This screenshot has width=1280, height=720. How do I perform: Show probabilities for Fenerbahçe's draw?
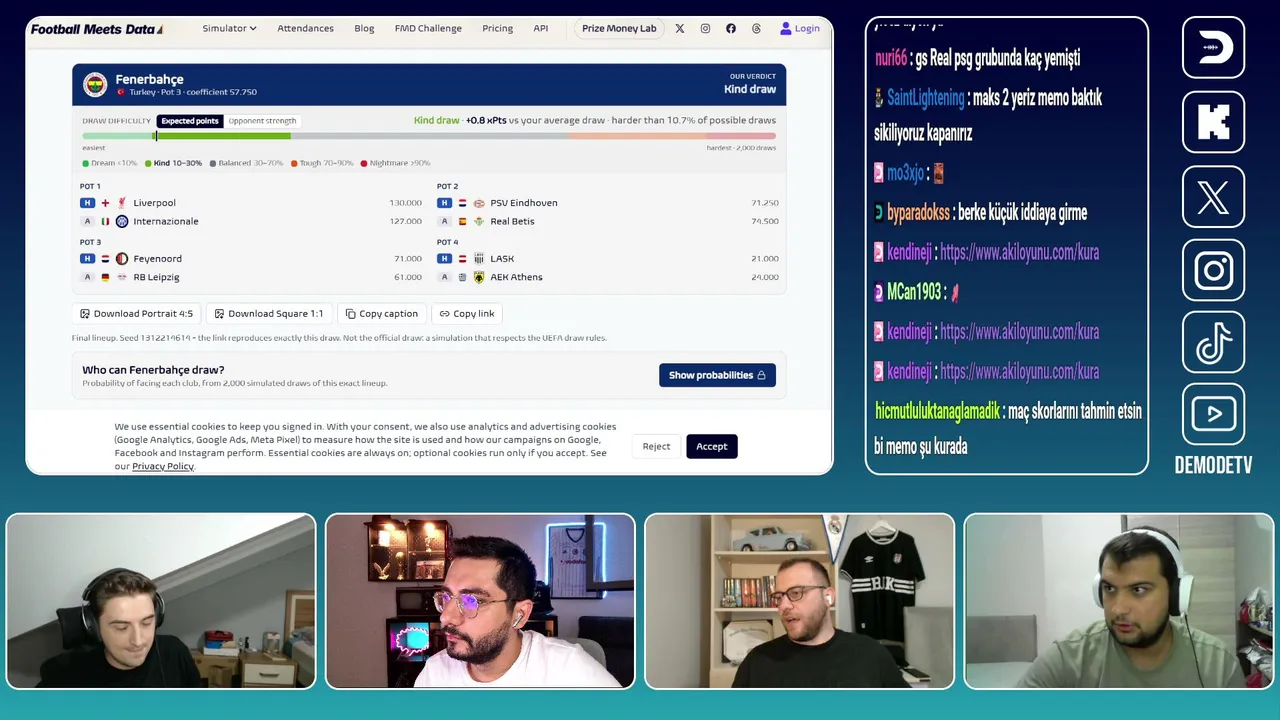(x=717, y=375)
